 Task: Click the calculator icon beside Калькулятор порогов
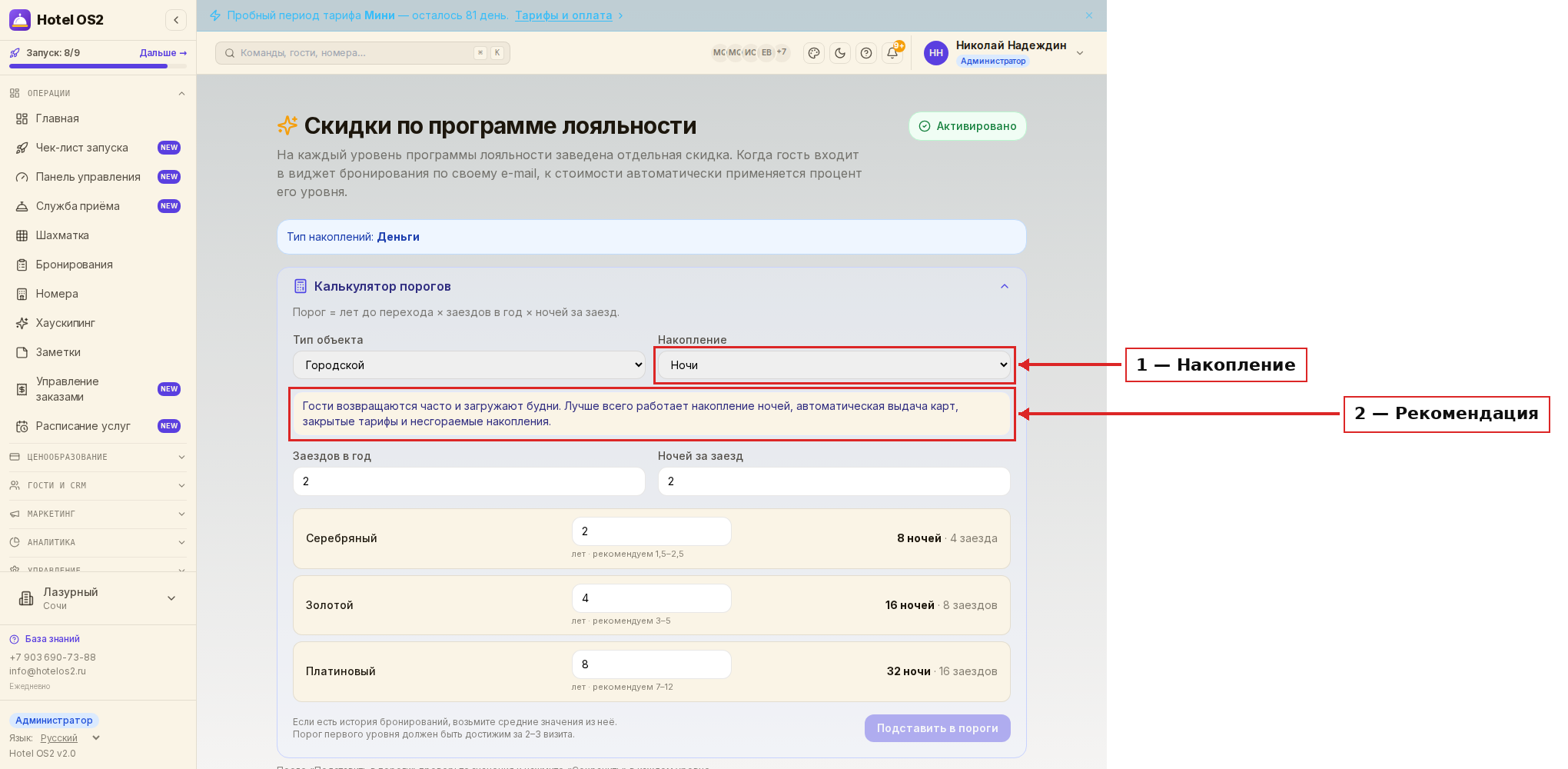click(301, 286)
